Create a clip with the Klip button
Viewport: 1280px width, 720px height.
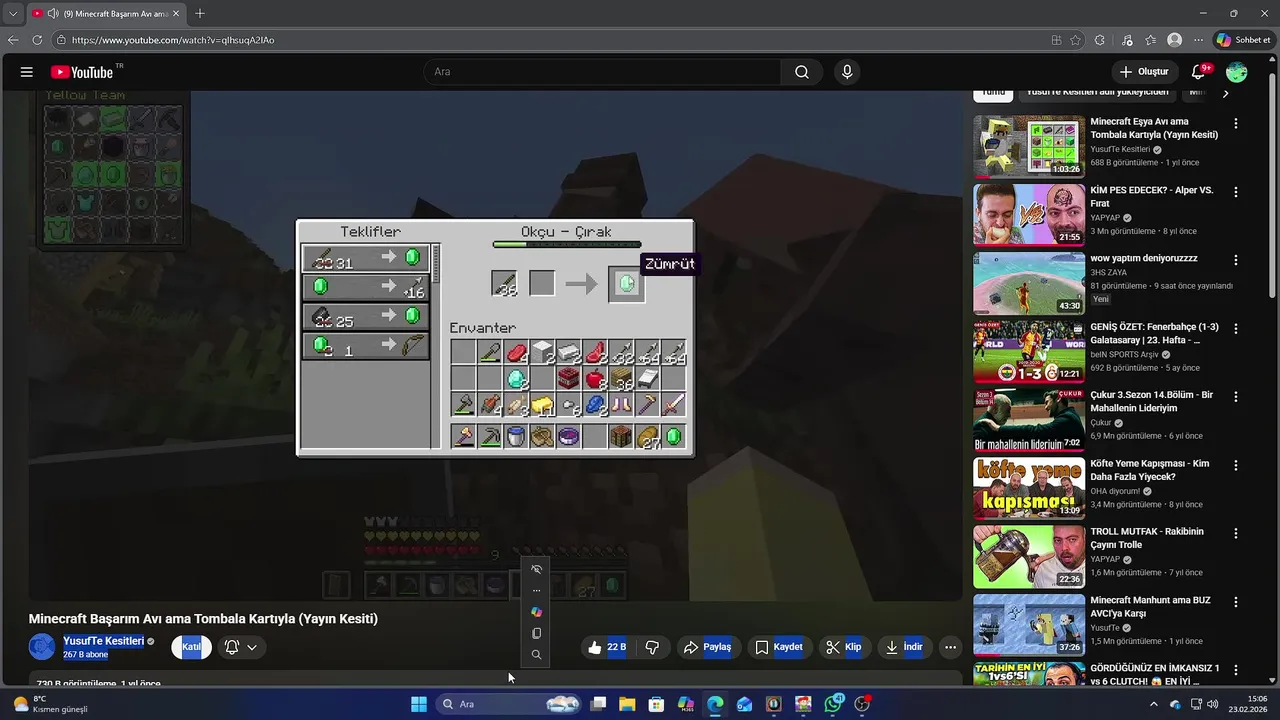(x=843, y=647)
